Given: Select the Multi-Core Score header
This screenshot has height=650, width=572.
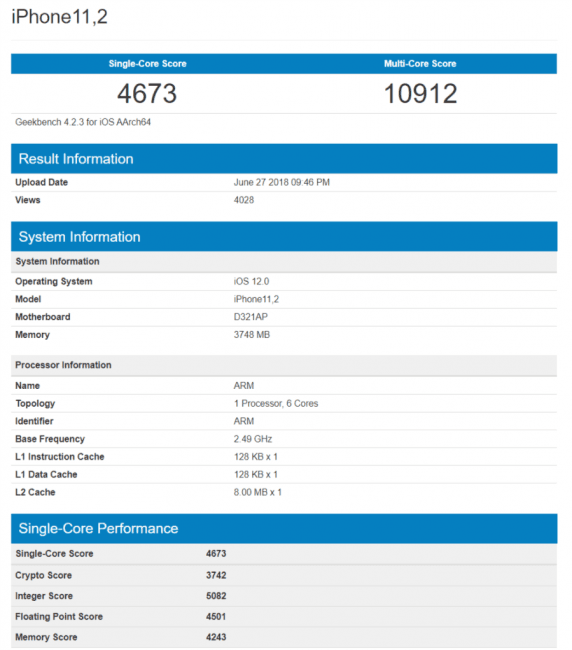Looking at the screenshot, I should [x=420, y=64].
